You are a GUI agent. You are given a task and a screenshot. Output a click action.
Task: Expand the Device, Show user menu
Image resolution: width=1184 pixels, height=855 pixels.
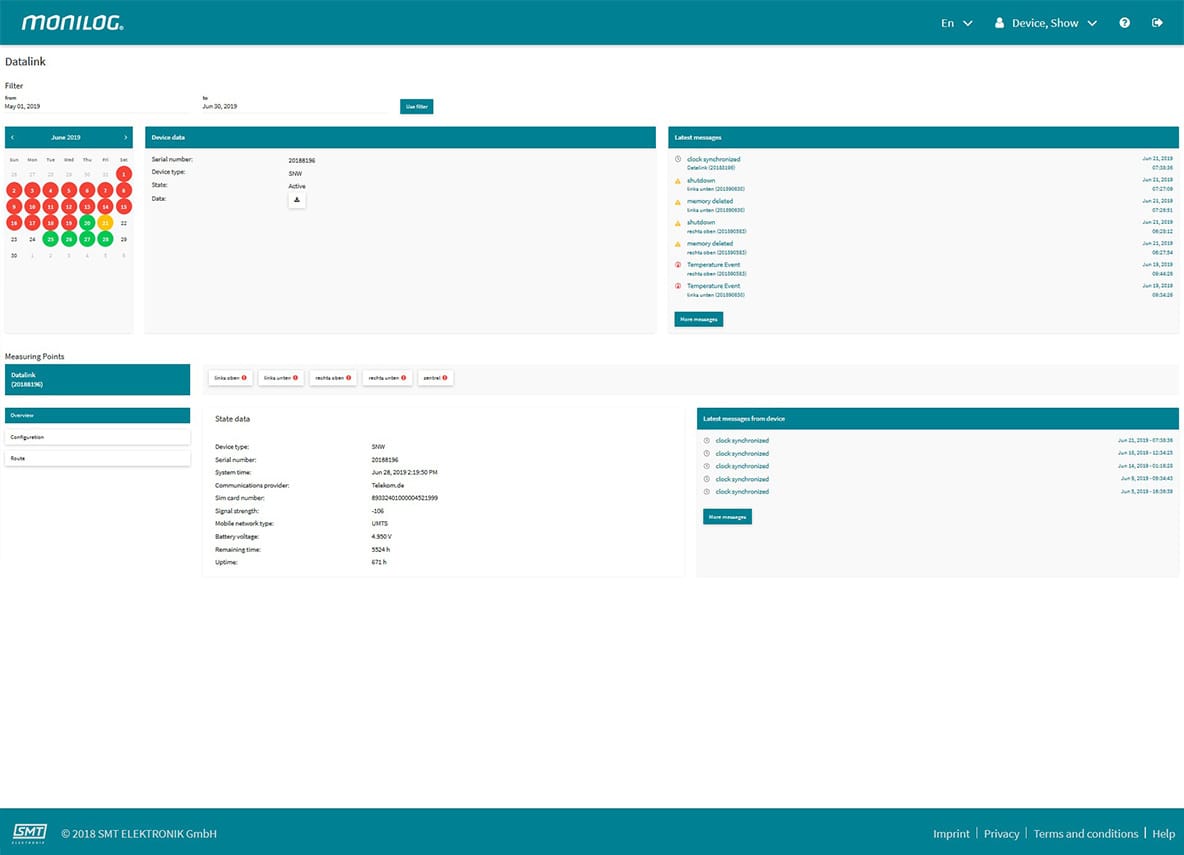tap(1045, 23)
